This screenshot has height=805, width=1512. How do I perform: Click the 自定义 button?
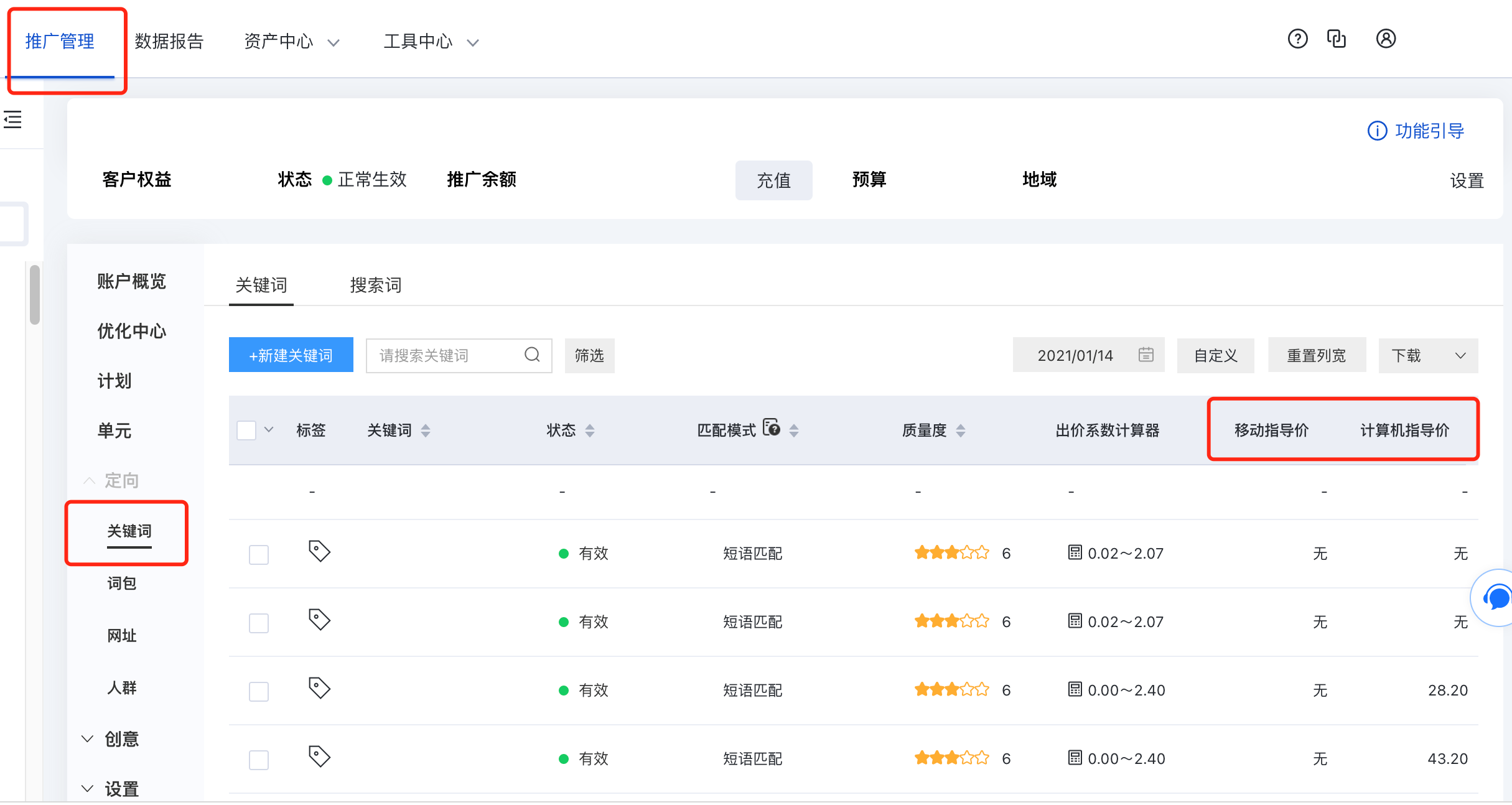(1216, 355)
